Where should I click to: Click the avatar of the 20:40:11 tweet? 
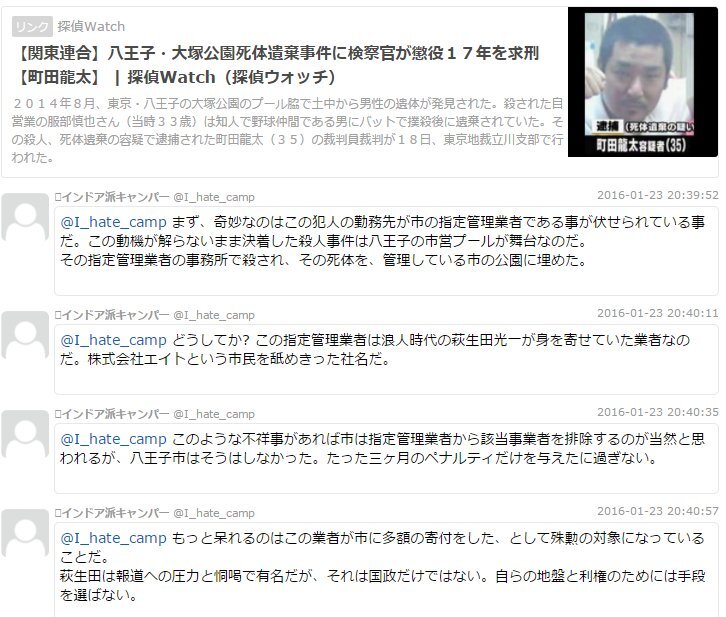pyautogui.click(x=25, y=336)
